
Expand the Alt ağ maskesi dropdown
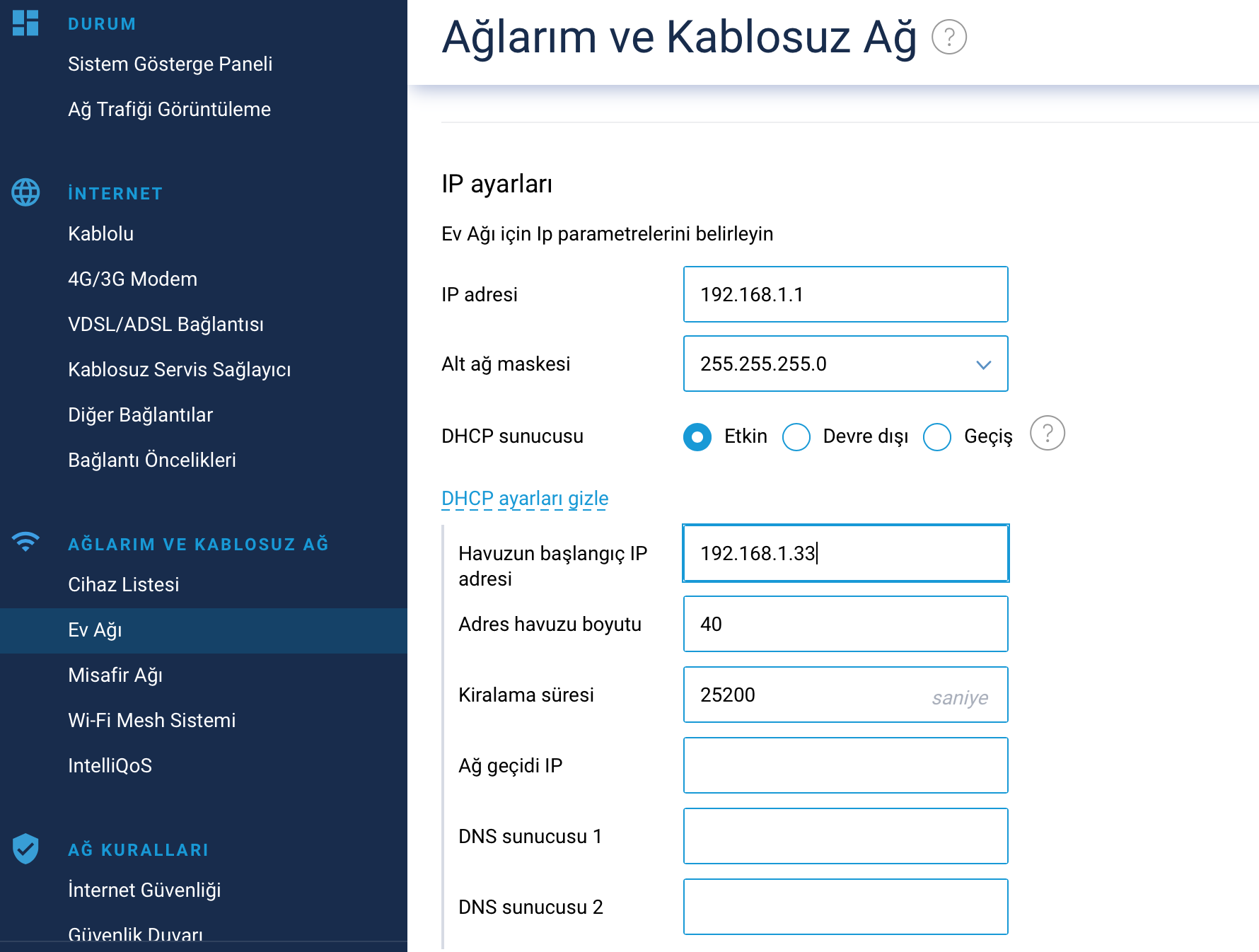[845, 364]
